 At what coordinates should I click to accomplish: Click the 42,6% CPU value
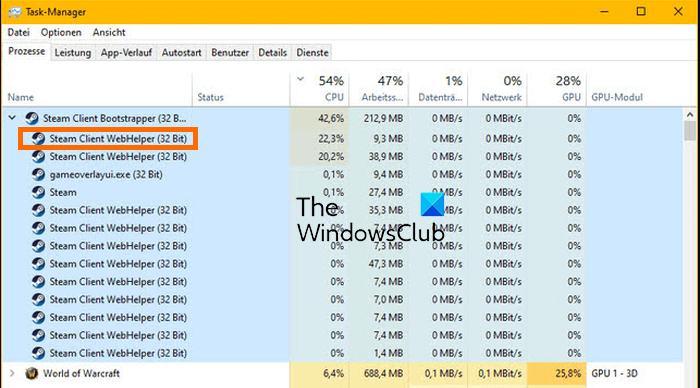point(331,118)
